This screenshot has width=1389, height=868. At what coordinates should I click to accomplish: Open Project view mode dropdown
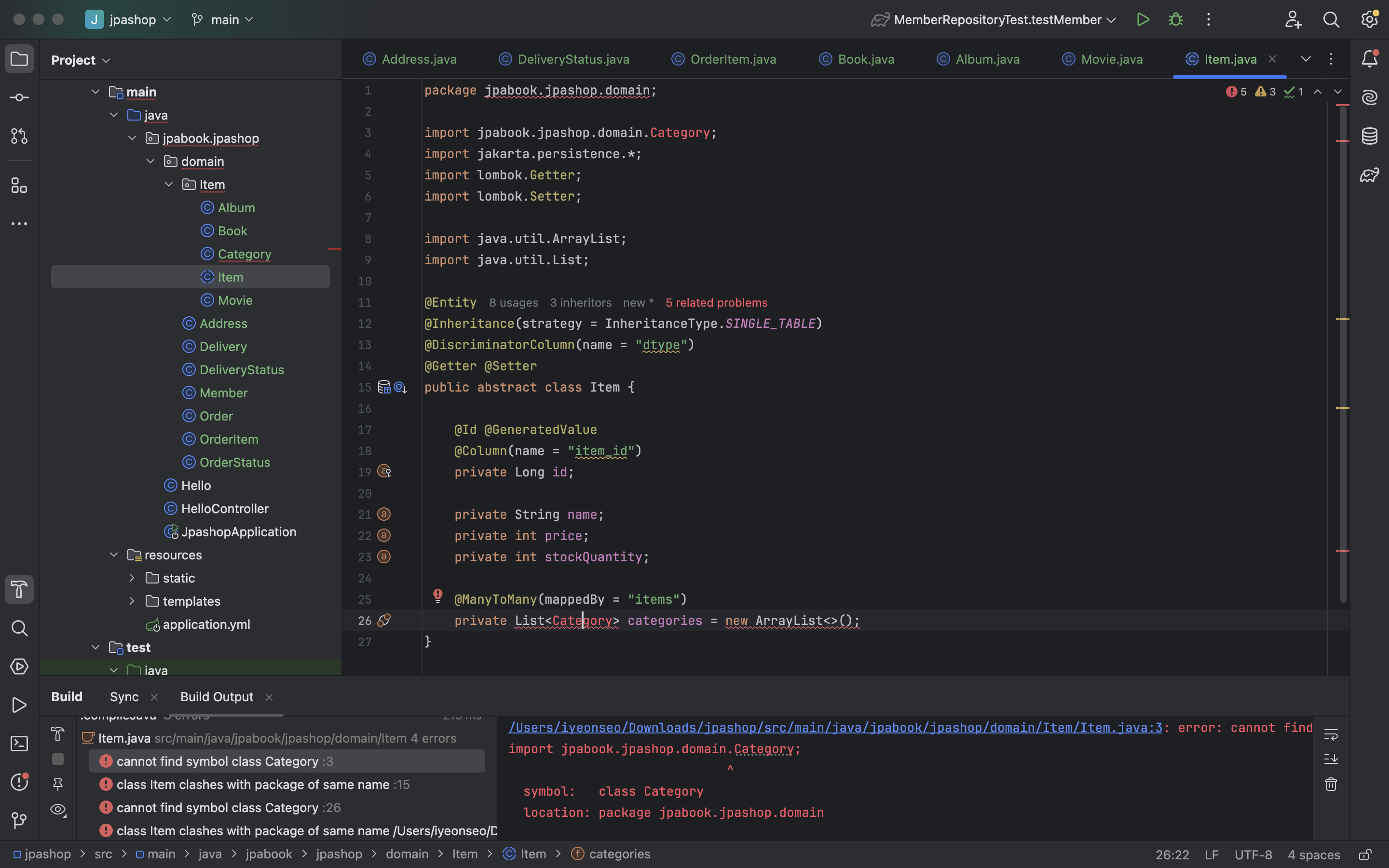click(x=81, y=60)
